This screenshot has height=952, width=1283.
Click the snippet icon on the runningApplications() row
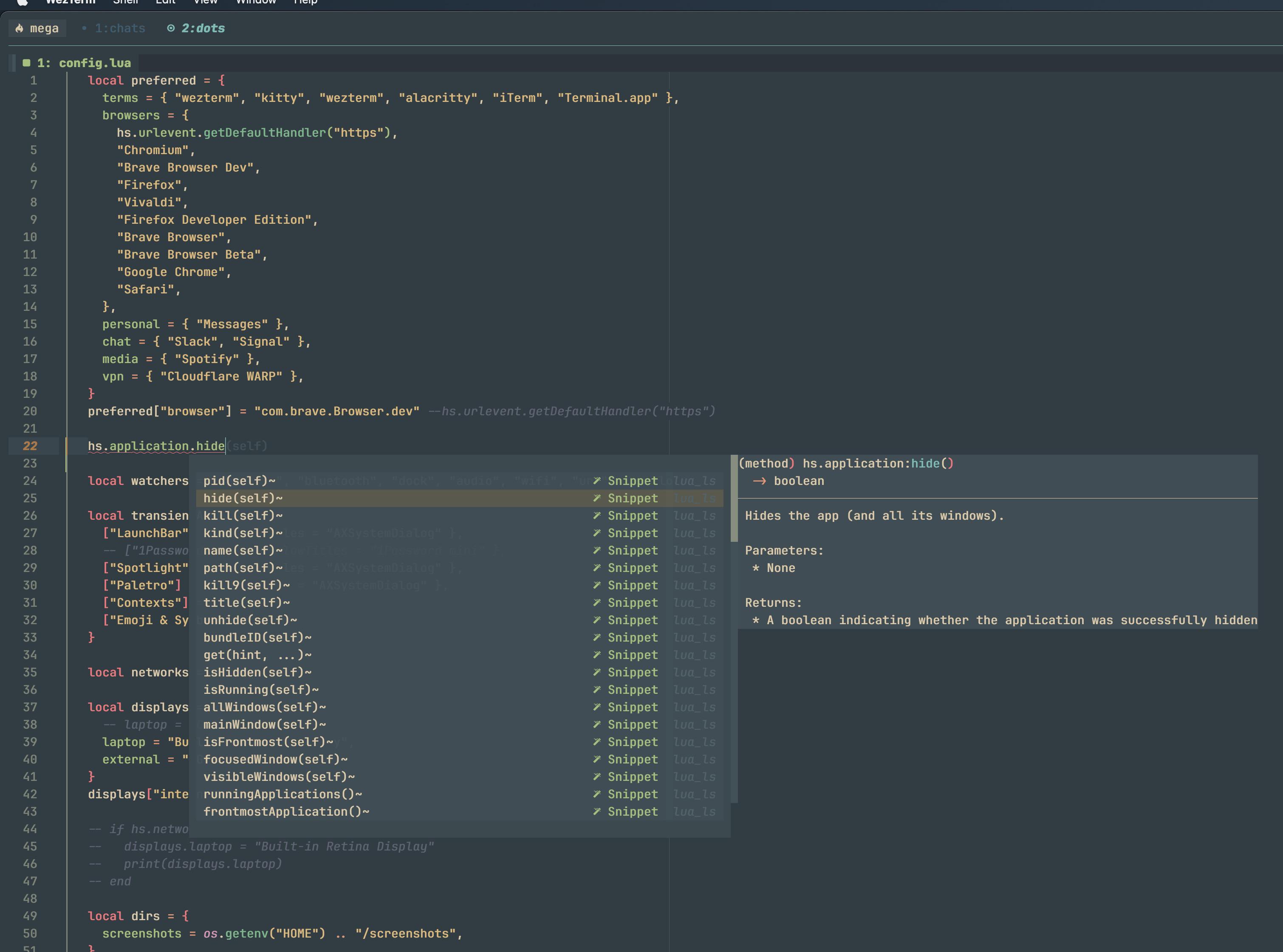click(x=597, y=794)
